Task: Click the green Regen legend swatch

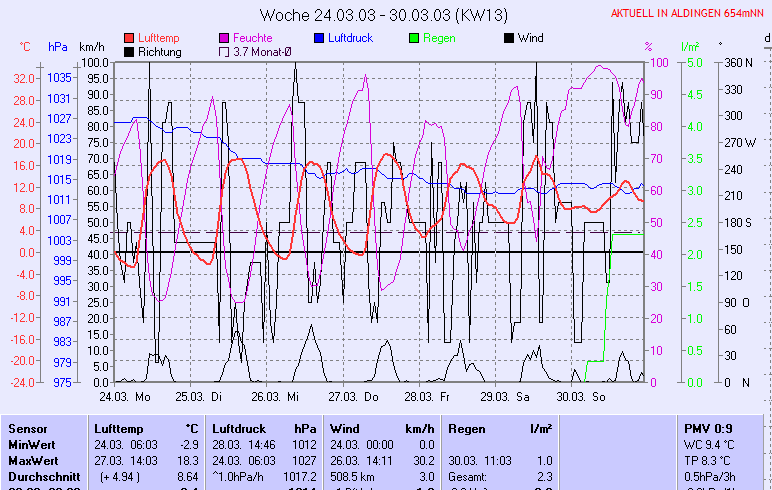Action: click(x=414, y=38)
